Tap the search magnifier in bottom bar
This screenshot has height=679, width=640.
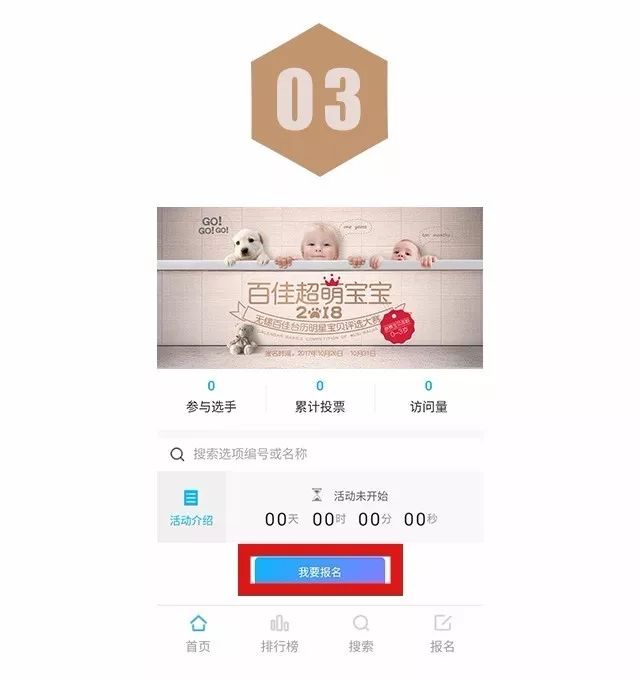point(361,623)
